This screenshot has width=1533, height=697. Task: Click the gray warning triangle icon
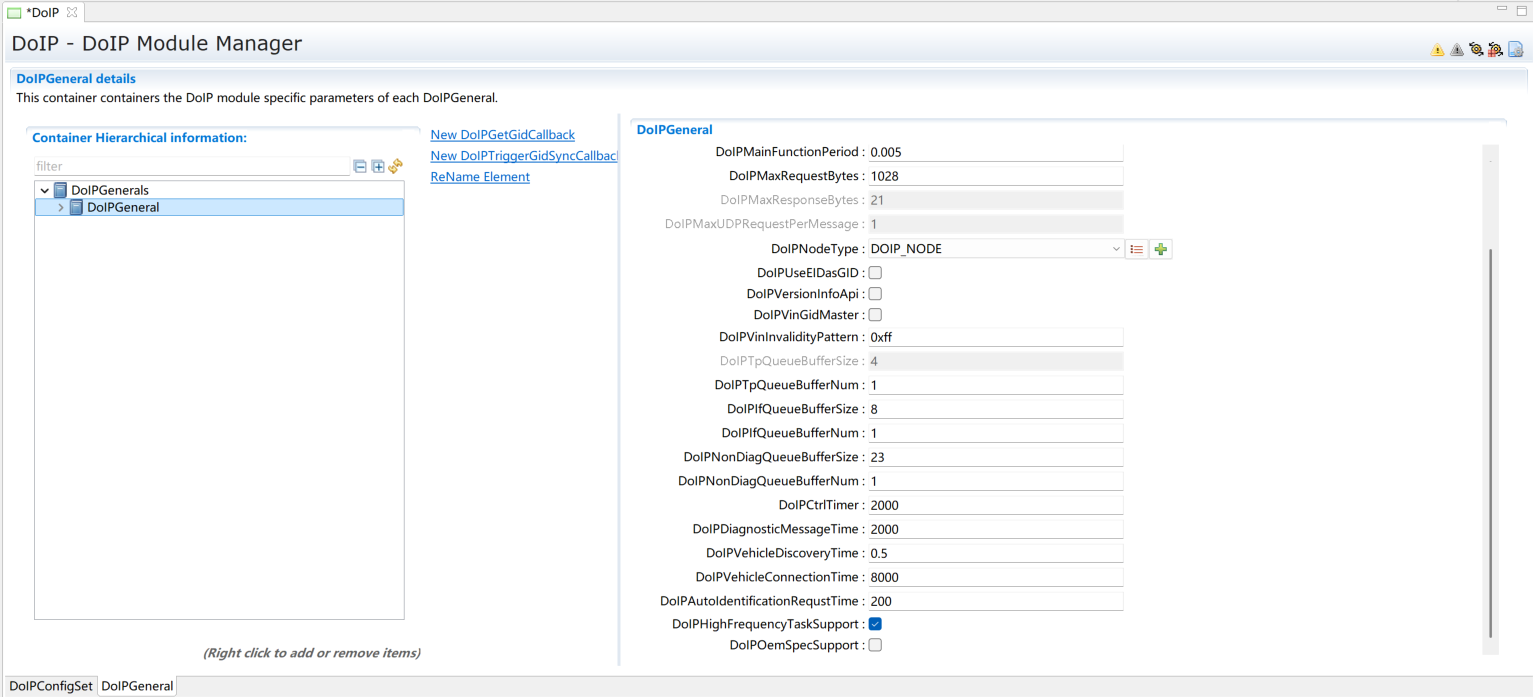[x=1457, y=50]
